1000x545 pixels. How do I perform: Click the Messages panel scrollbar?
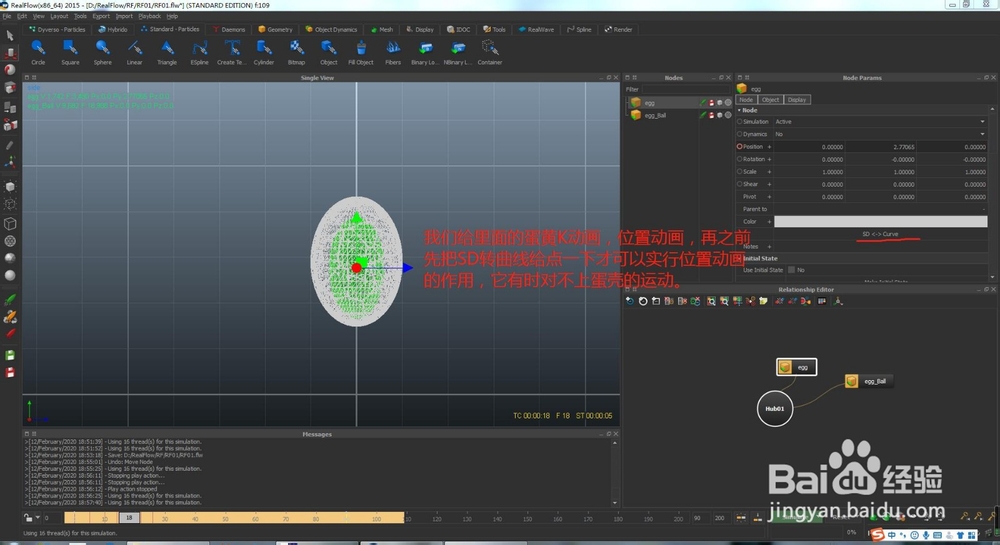[615, 472]
